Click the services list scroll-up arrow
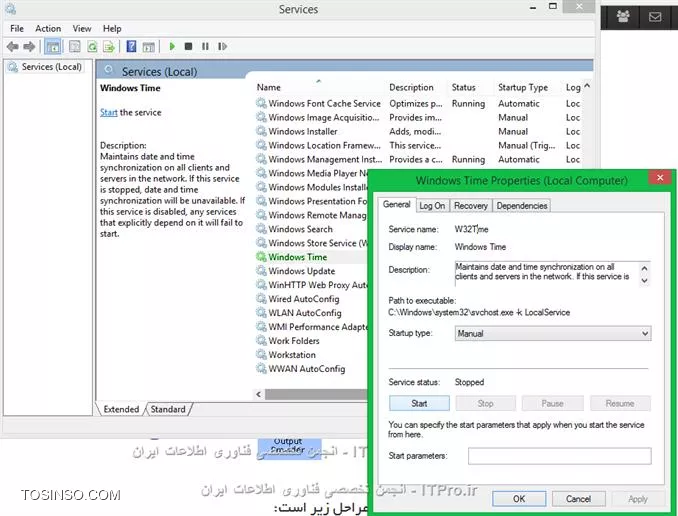Screen dimensions: 678x516 tap(587, 86)
